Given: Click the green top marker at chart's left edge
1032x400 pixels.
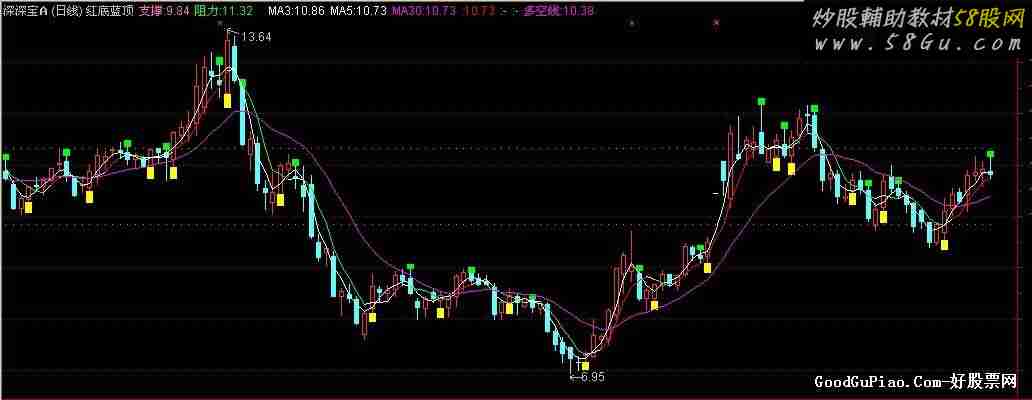Looking at the screenshot, I should click(6, 157).
